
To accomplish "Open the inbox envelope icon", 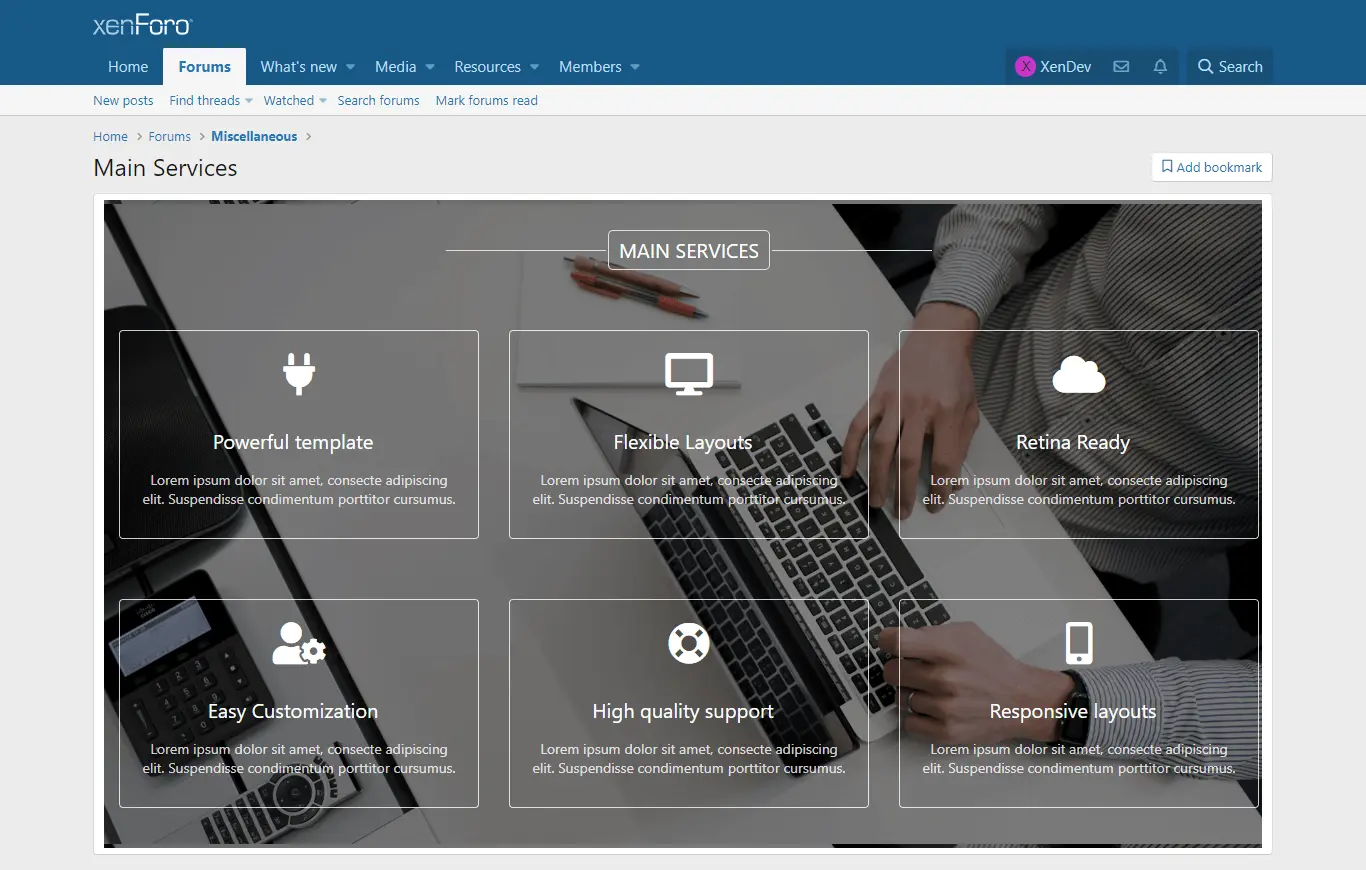I will [x=1121, y=67].
